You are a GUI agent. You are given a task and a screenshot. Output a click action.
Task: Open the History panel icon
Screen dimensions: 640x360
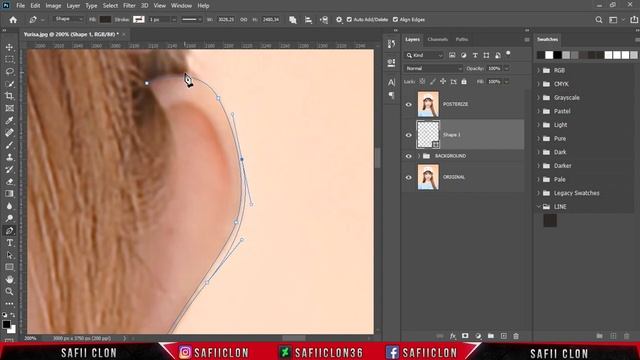click(x=391, y=44)
